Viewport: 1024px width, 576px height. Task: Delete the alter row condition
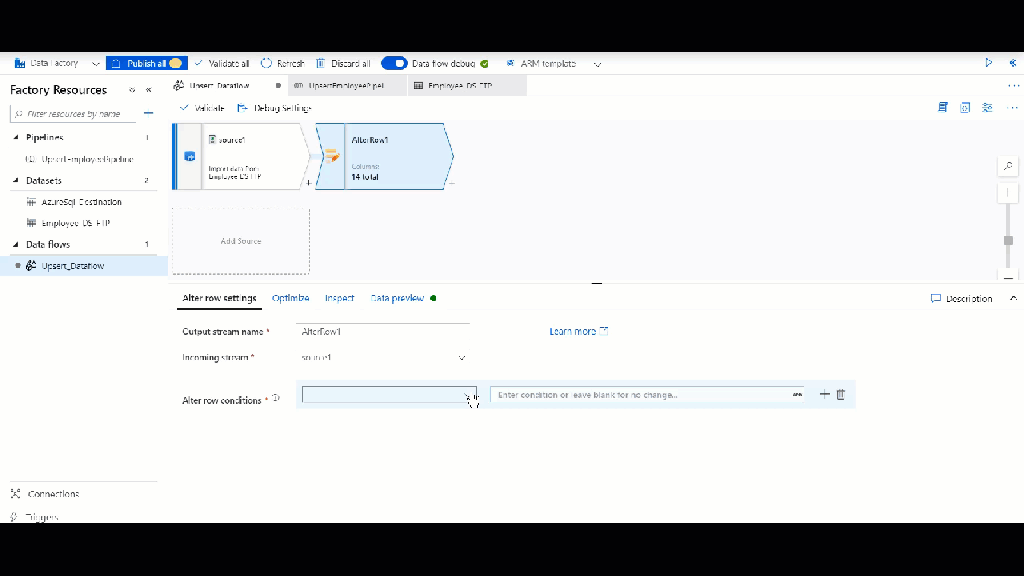coord(840,394)
